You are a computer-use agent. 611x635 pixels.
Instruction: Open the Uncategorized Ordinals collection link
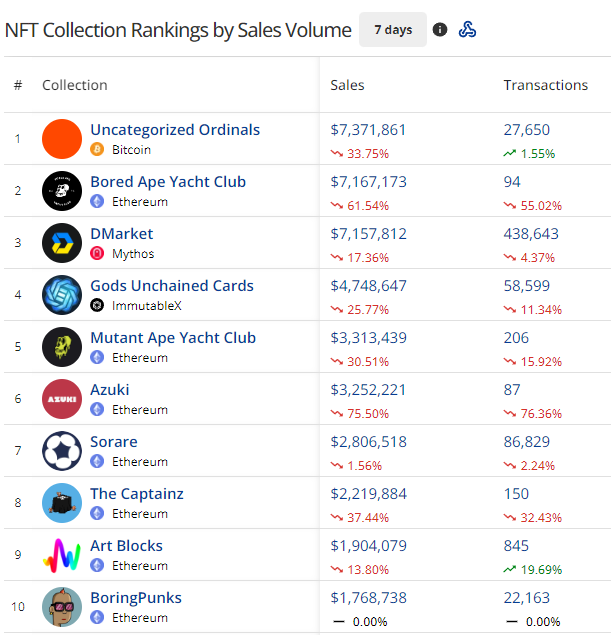tap(175, 130)
